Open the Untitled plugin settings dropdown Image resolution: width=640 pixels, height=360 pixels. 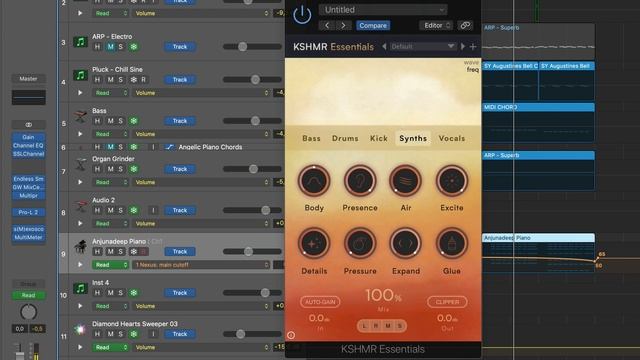point(383,10)
